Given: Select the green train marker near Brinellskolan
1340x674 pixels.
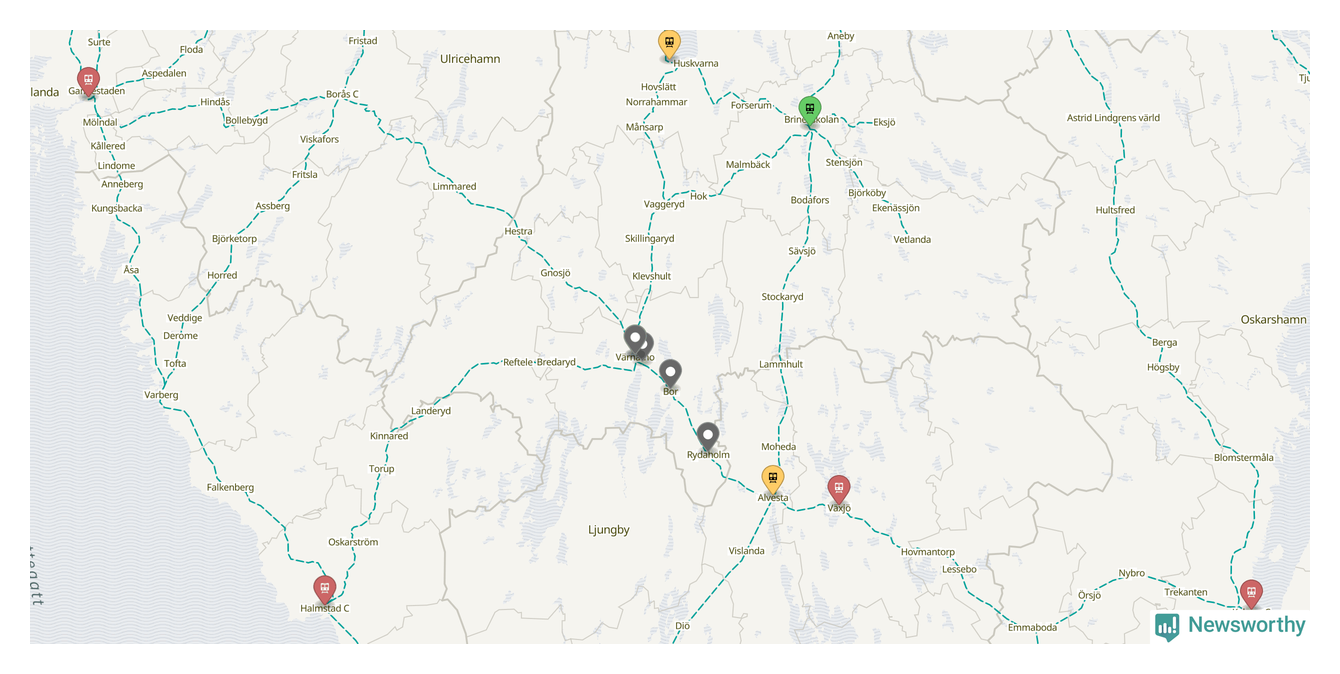Looking at the screenshot, I should tap(810, 110).
